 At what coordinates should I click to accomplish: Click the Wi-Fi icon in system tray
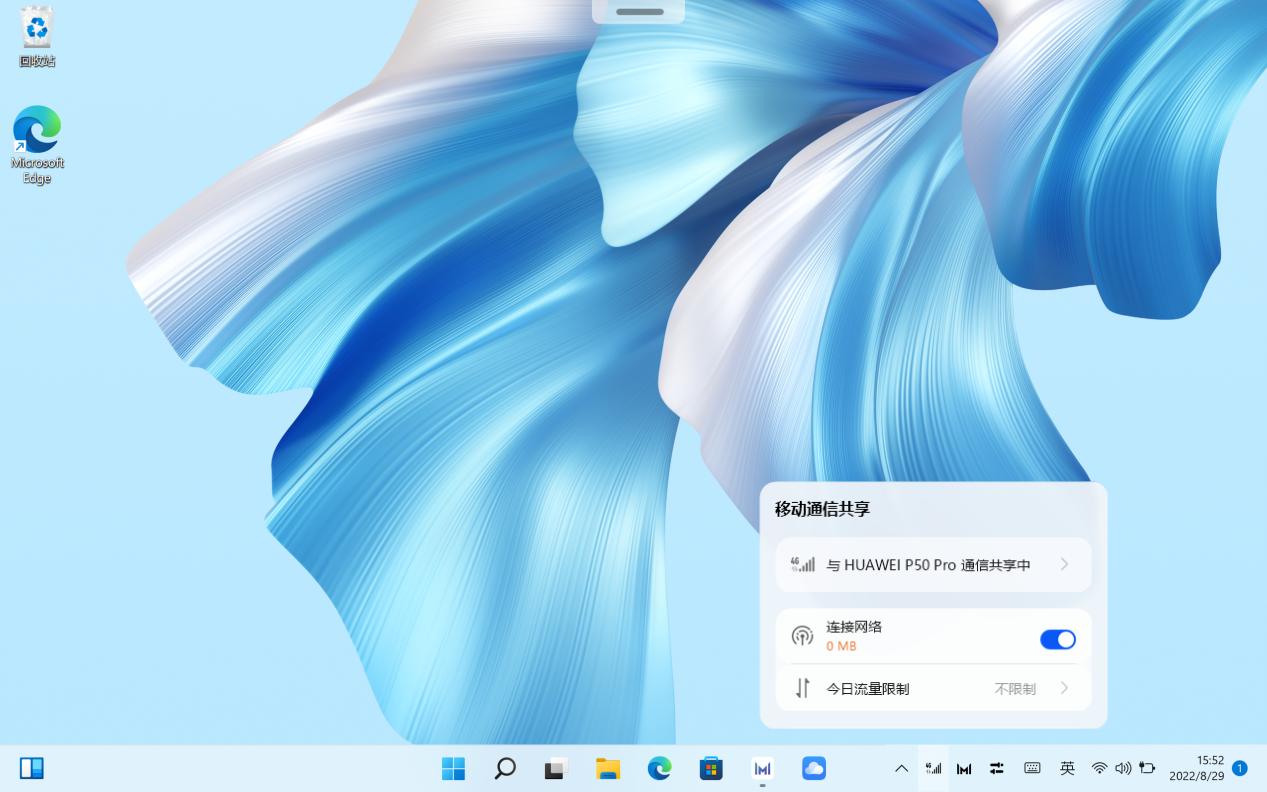[1098, 768]
